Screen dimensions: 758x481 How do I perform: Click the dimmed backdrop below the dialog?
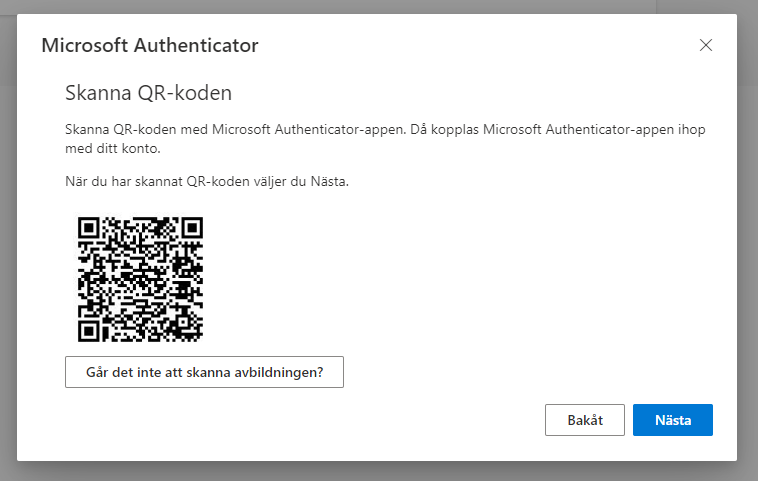380,471
